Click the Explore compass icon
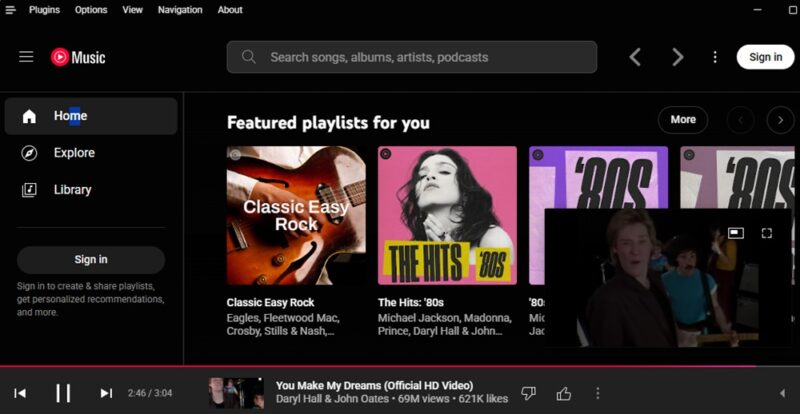800x414 pixels. [x=29, y=153]
